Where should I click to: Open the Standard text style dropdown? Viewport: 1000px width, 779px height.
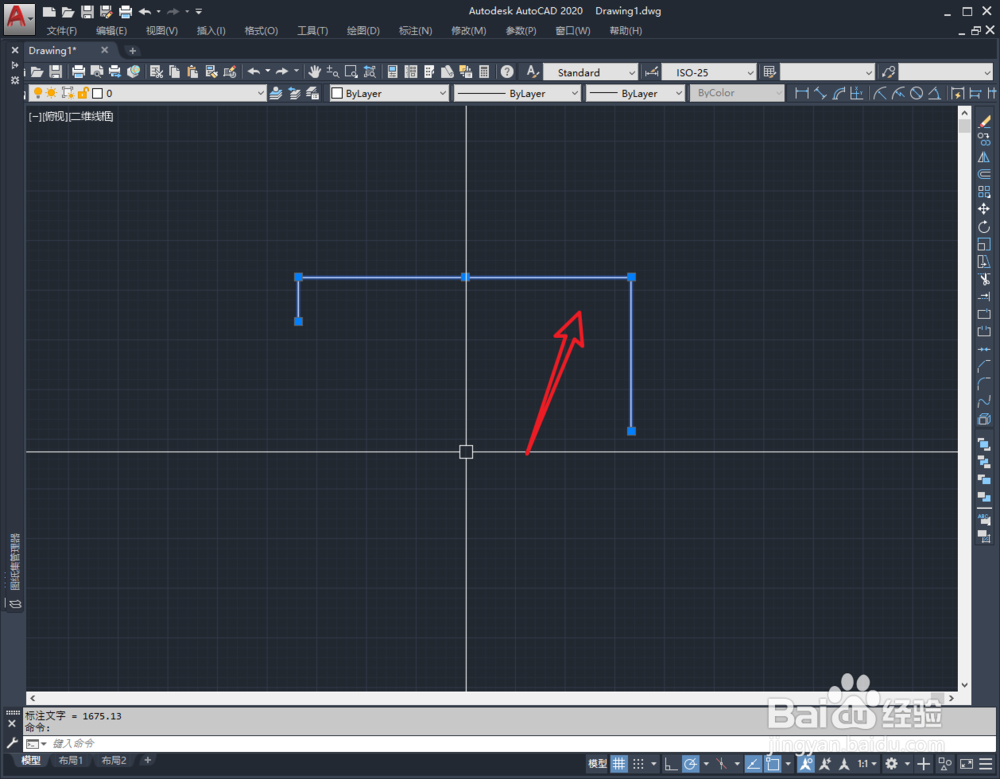click(591, 72)
